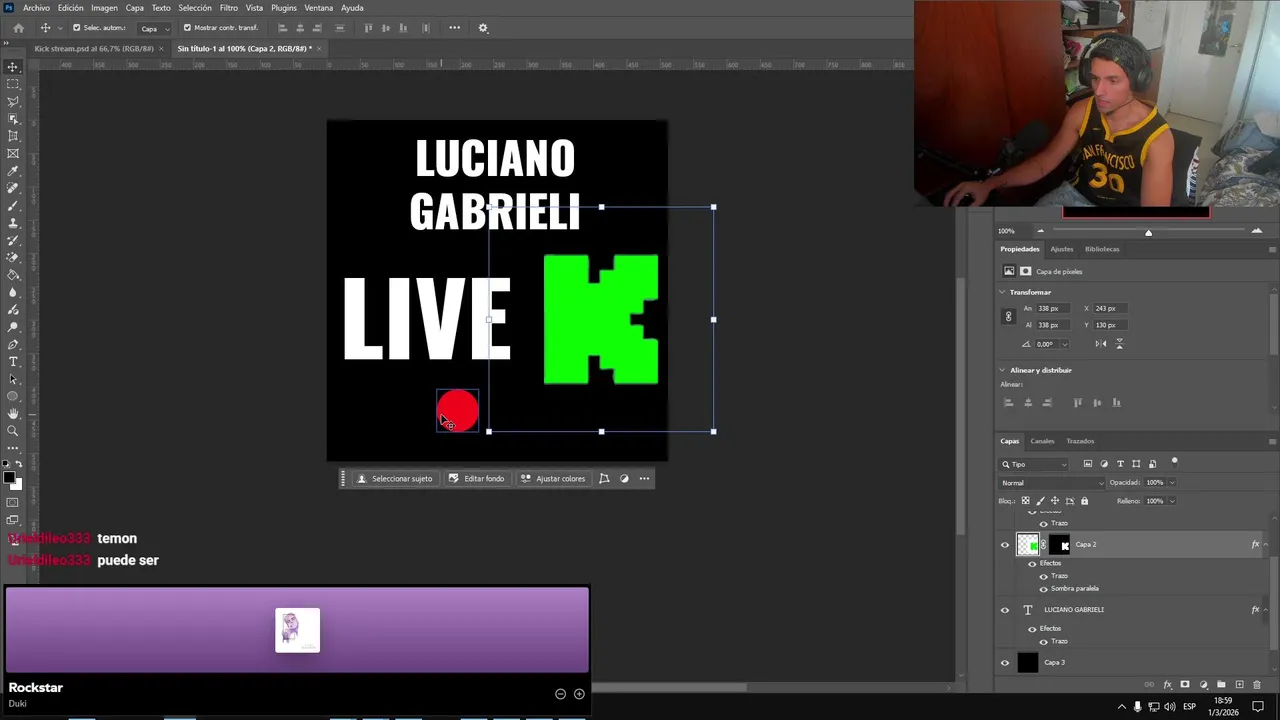Create a new layer with plus icon
Screen dimensions: 1280x720
1239,685
